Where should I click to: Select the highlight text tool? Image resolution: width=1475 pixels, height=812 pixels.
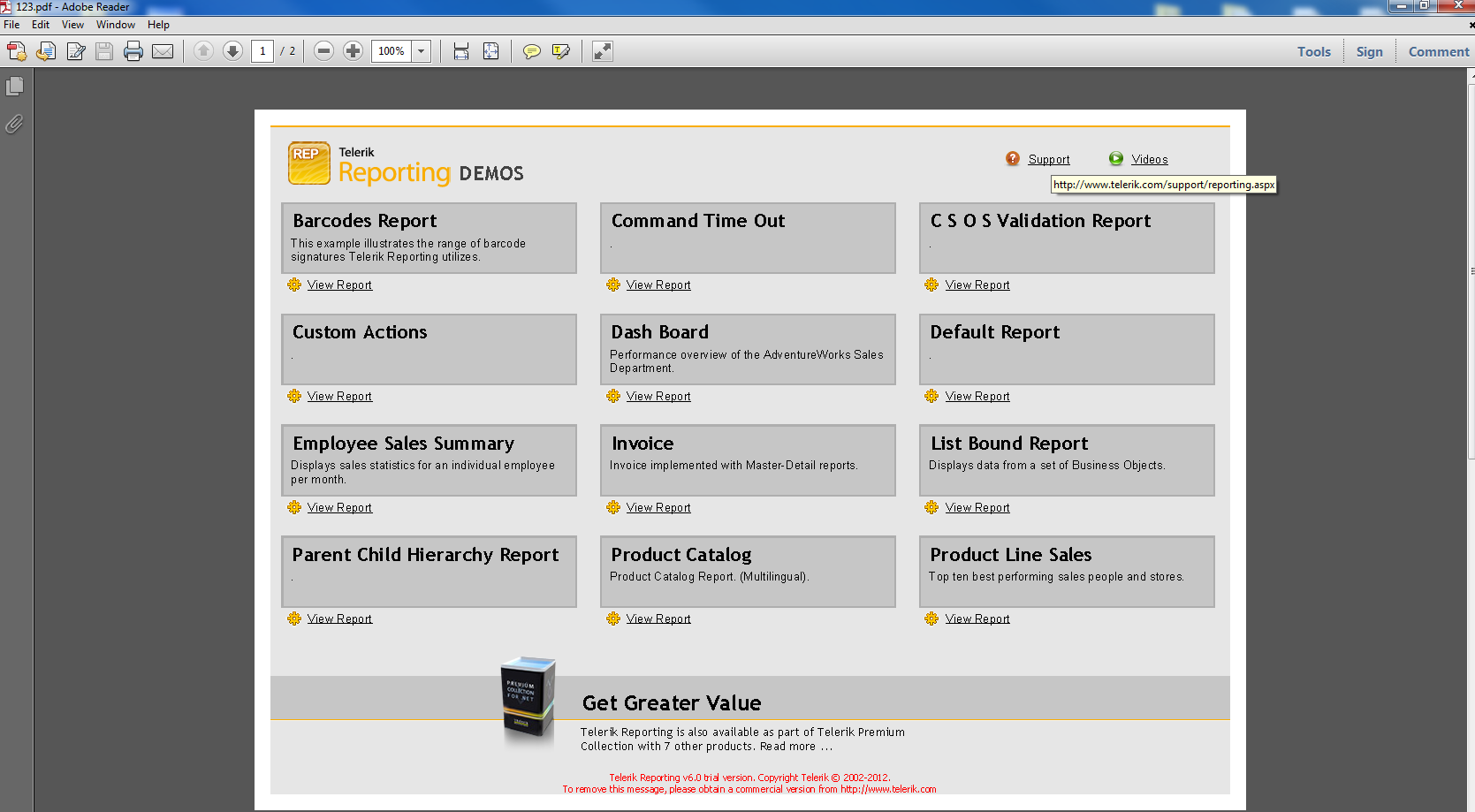(560, 51)
